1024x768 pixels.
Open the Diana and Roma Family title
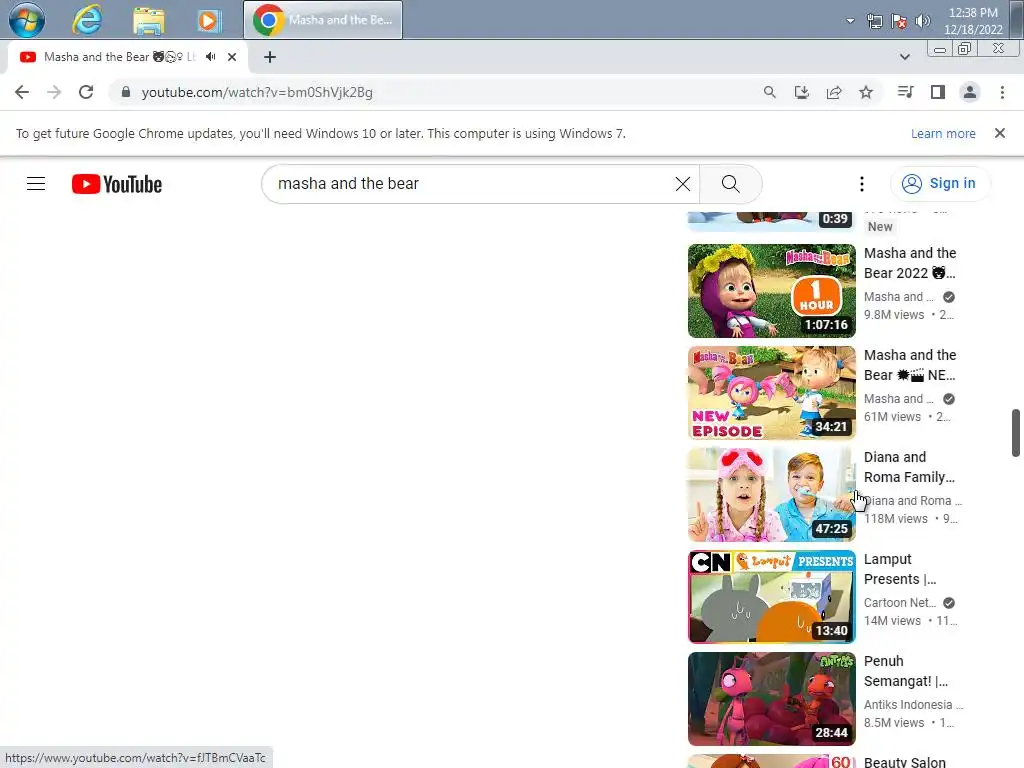910,467
